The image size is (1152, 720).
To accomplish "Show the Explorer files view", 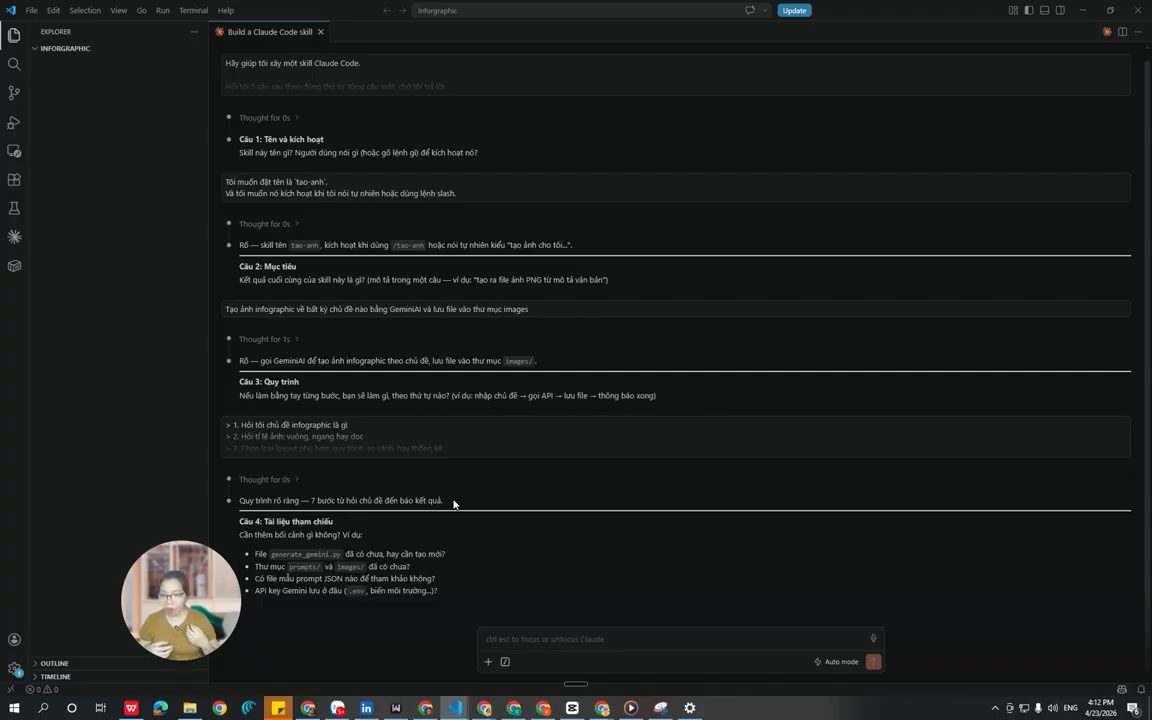I will [x=14, y=35].
